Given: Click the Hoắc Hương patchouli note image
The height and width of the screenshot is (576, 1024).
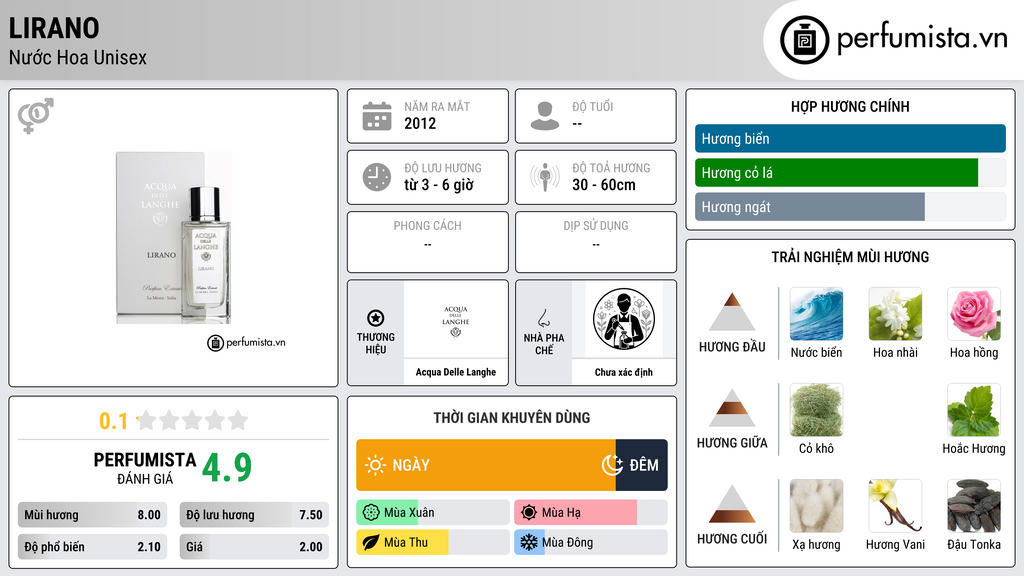Looking at the screenshot, I should pyautogui.click(x=974, y=410).
